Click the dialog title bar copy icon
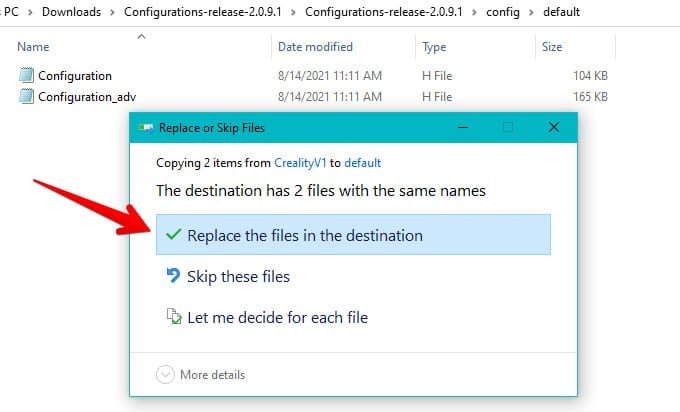 point(146,128)
